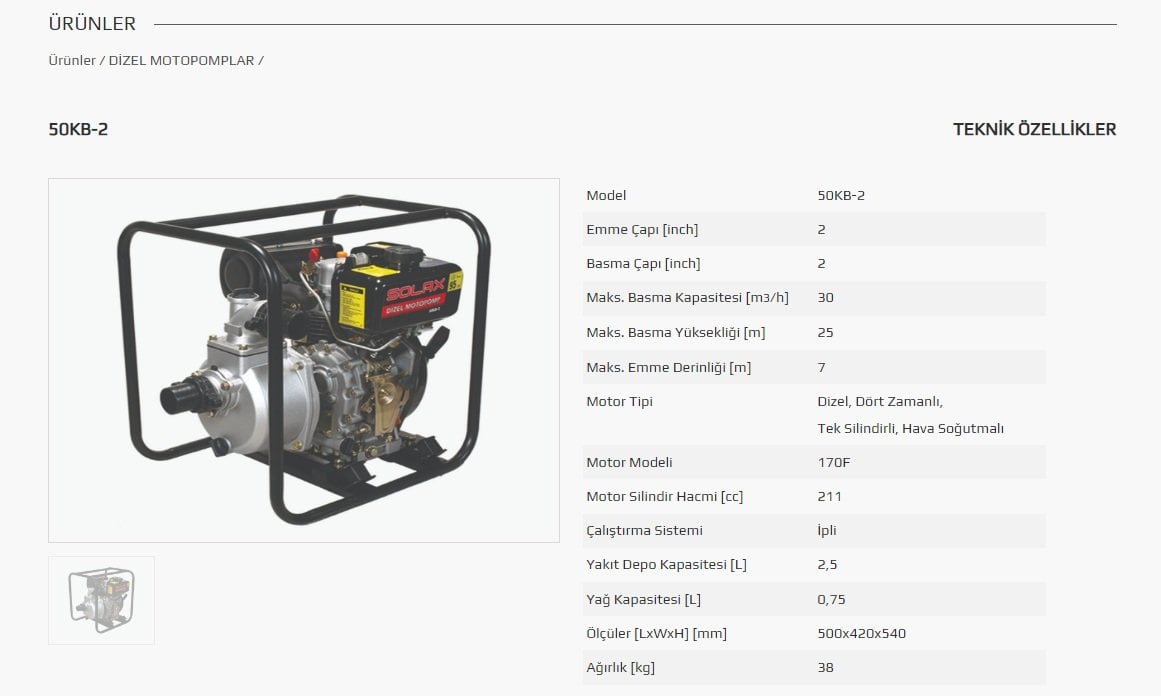This screenshot has height=696, width=1161.
Task: Click the 'Yakıt Depo Kapasitesi [L]' label
Action: coord(666,564)
